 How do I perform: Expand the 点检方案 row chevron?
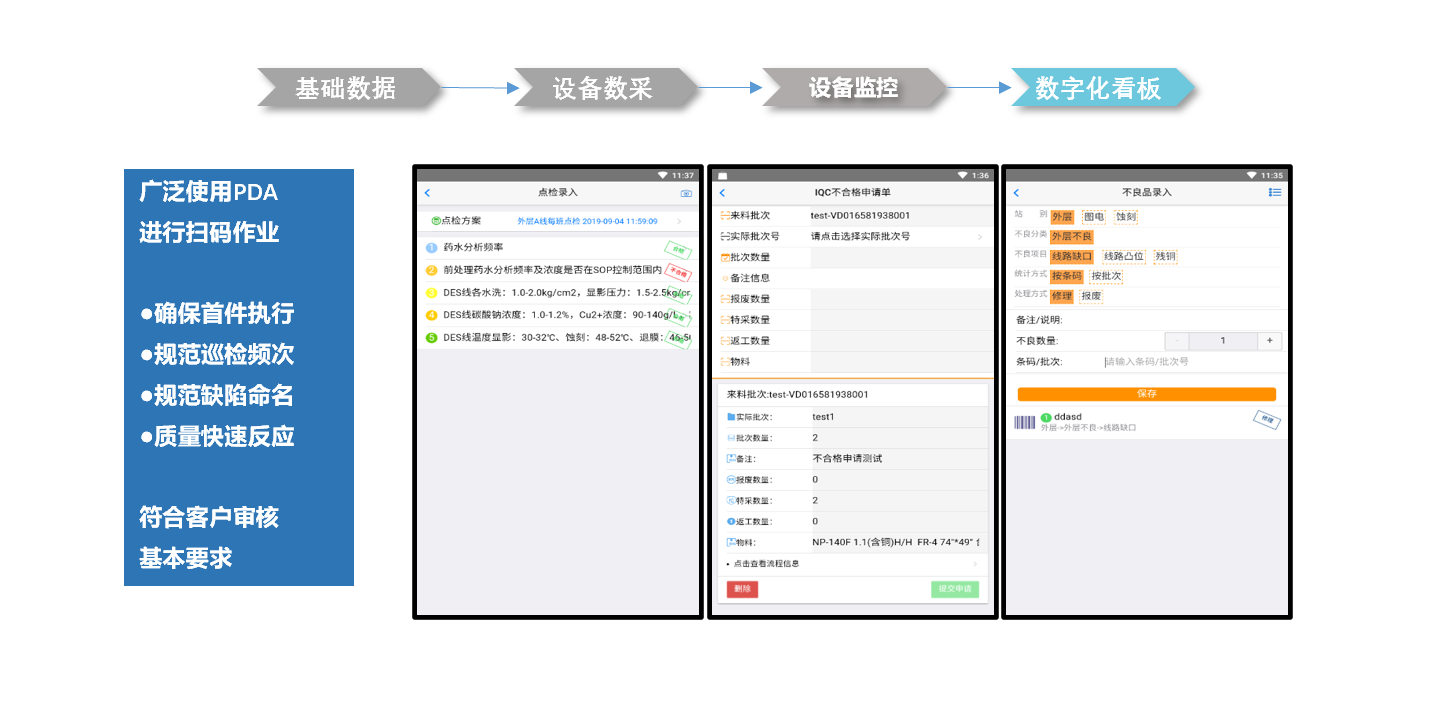click(679, 221)
